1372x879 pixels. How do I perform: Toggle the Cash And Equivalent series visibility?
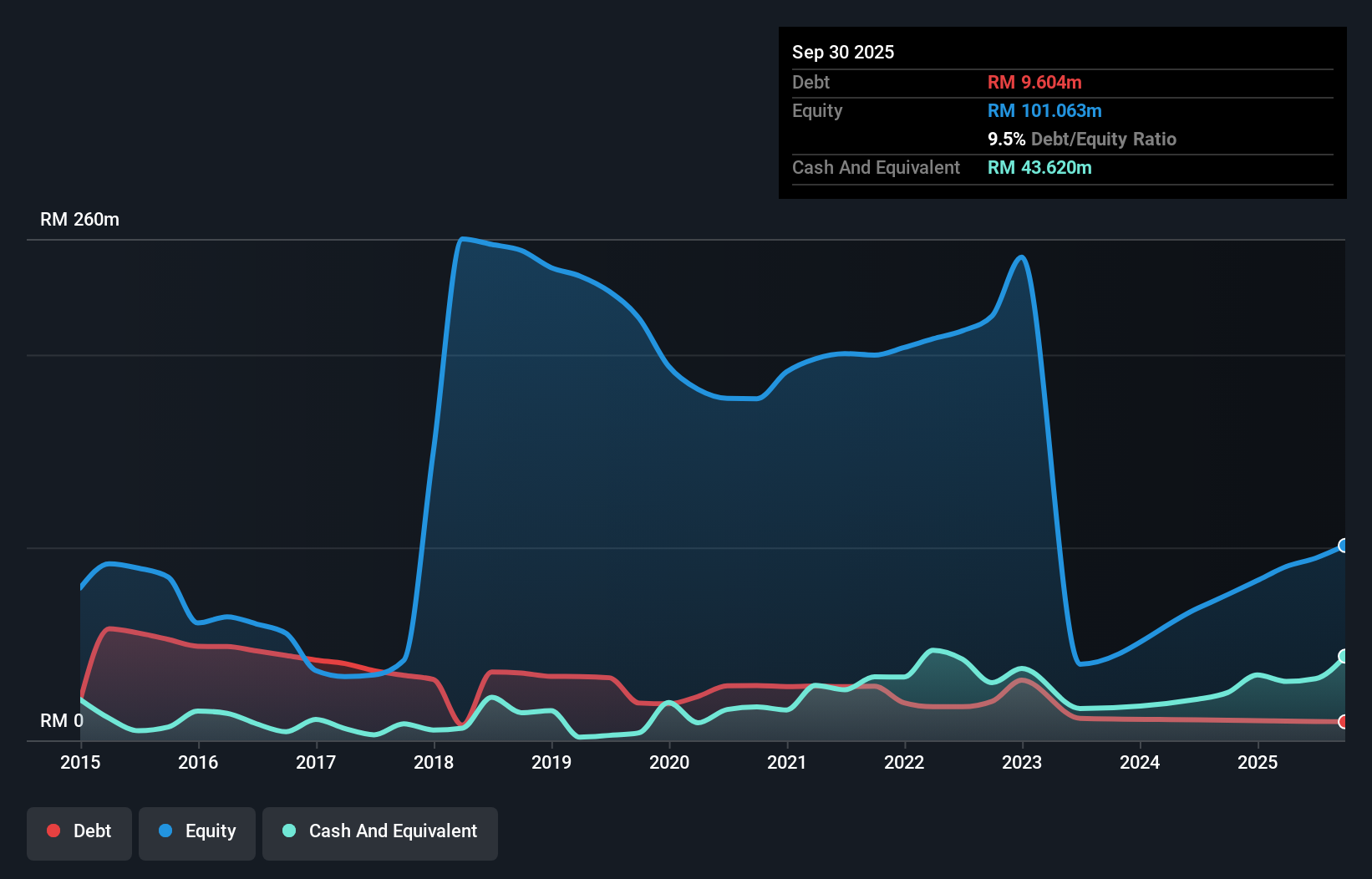pyautogui.click(x=380, y=831)
